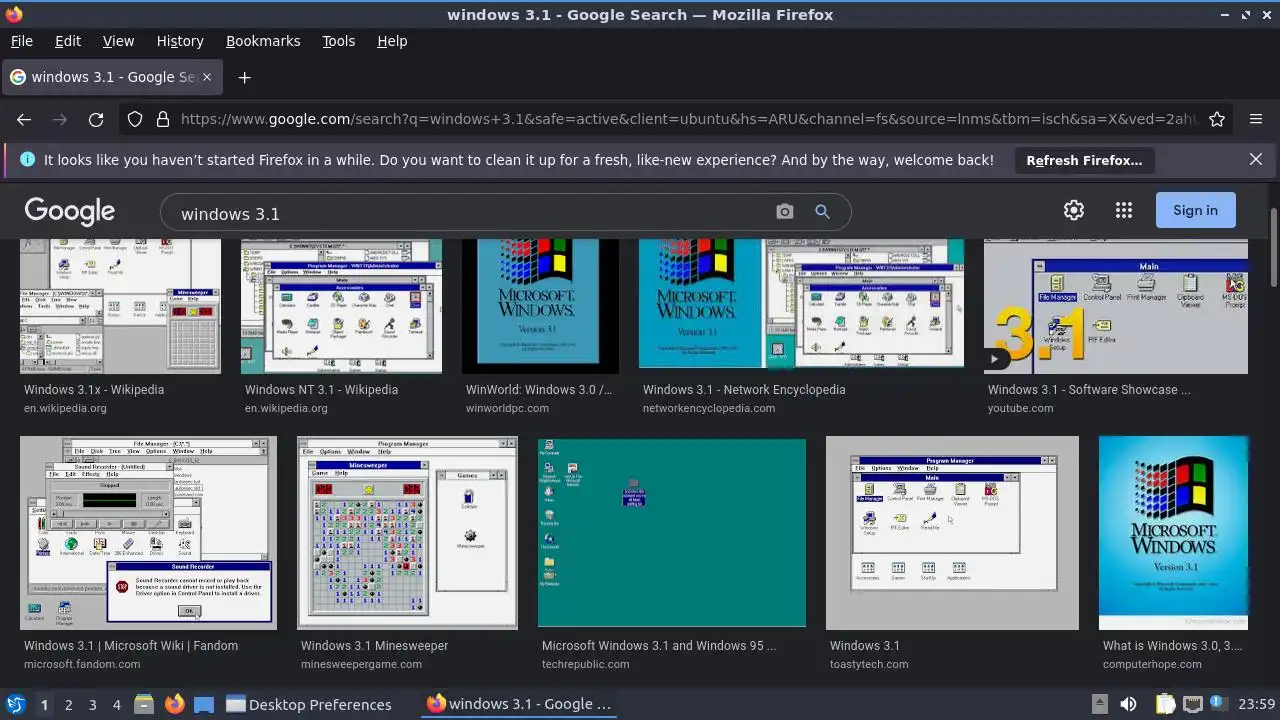Screen dimensions: 1280x720
Task: Open the clock showing 23:59
Action: pos(1257,704)
